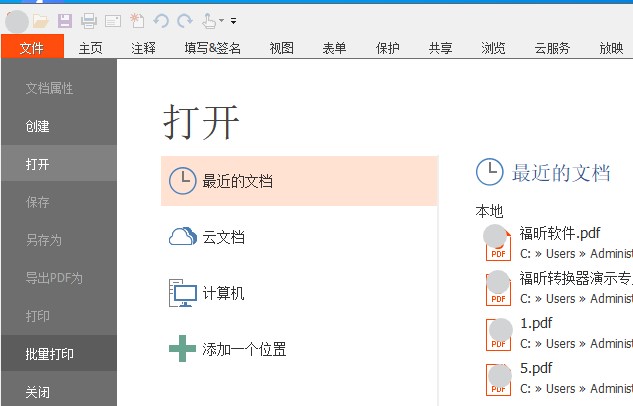Screen dimensions: 633x406
Task: Switch to the 保护 tab
Action: pyautogui.click(x=388, y=48)
